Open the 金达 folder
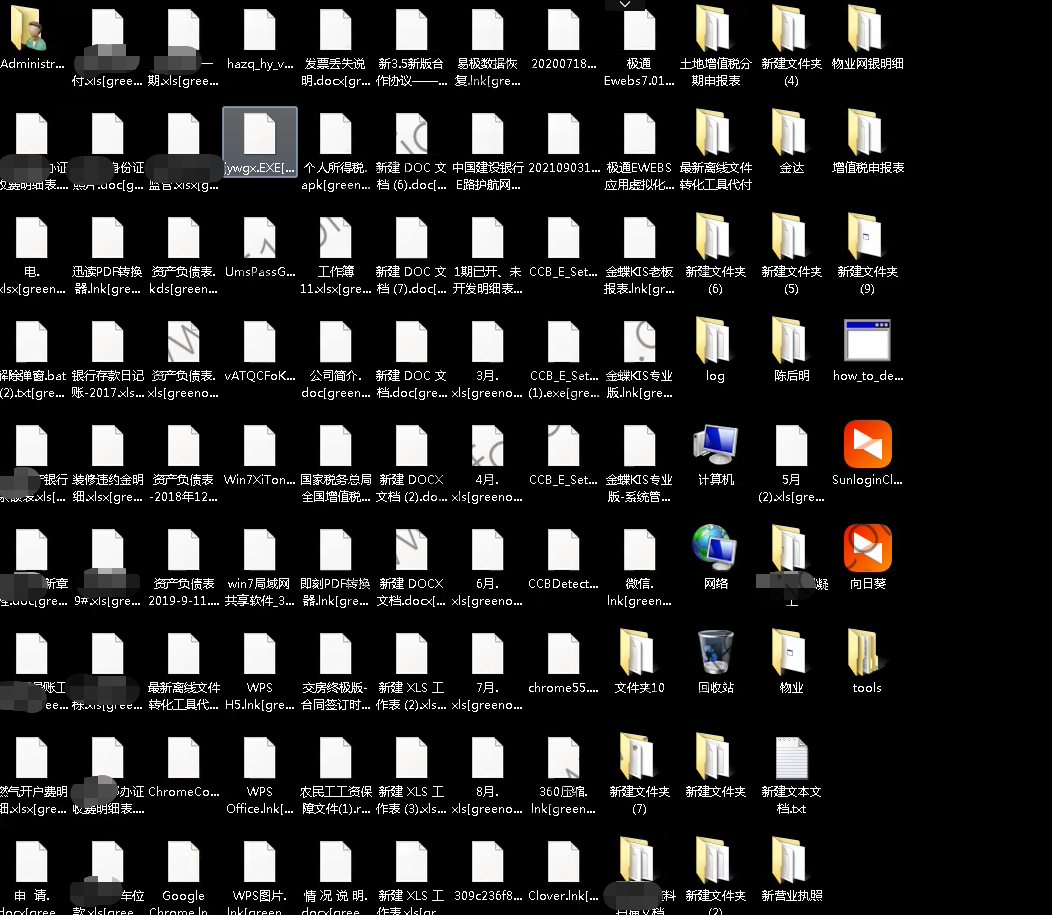 [x=791, y=133]
